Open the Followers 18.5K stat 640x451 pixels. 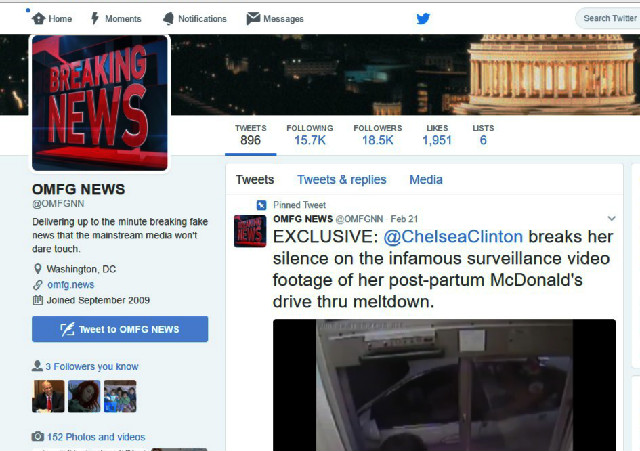(378, 135)
